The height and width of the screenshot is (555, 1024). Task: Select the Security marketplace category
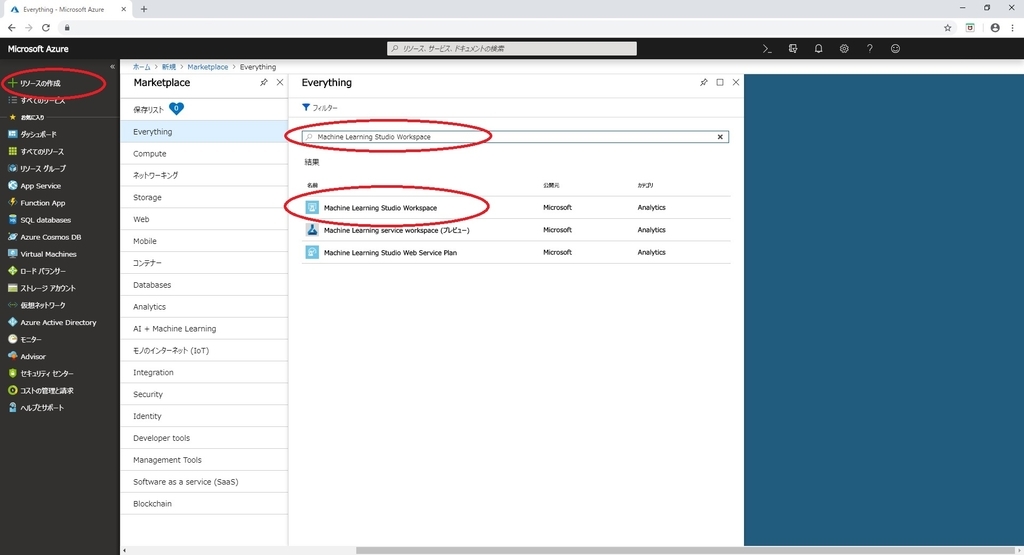[x=204, y=394]
